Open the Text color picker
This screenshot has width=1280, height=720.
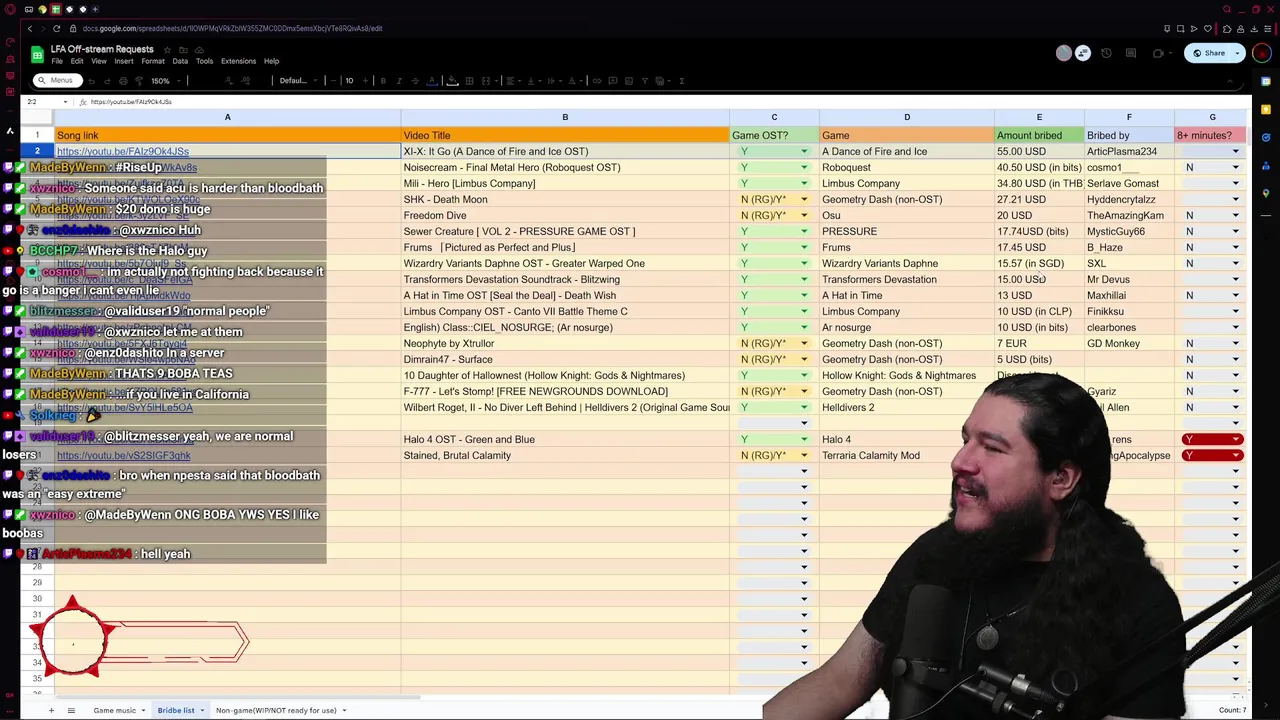click(x=431, y=81)
